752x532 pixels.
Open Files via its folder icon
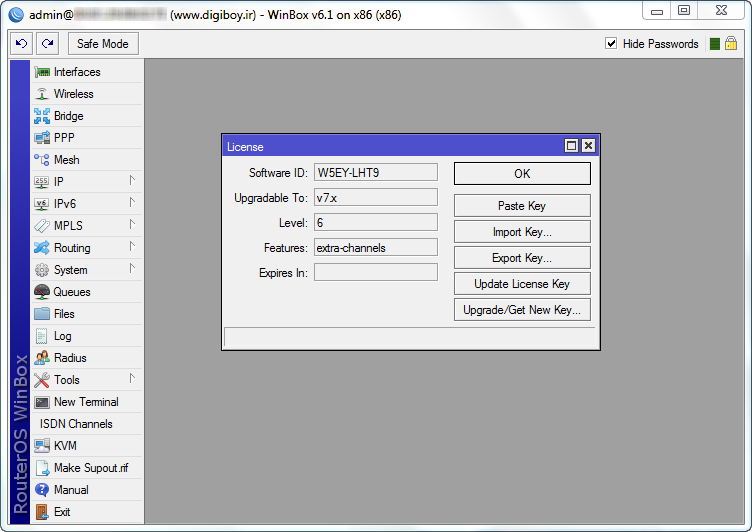[x=42, y=314]
